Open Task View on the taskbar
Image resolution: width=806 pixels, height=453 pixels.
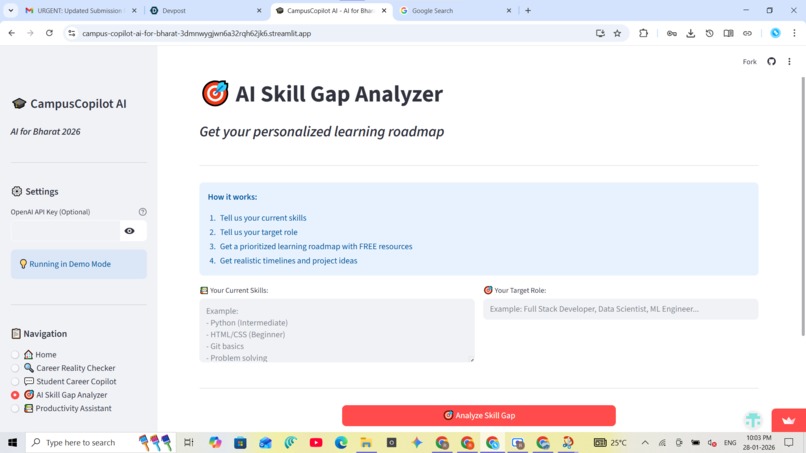coord(189,442)
